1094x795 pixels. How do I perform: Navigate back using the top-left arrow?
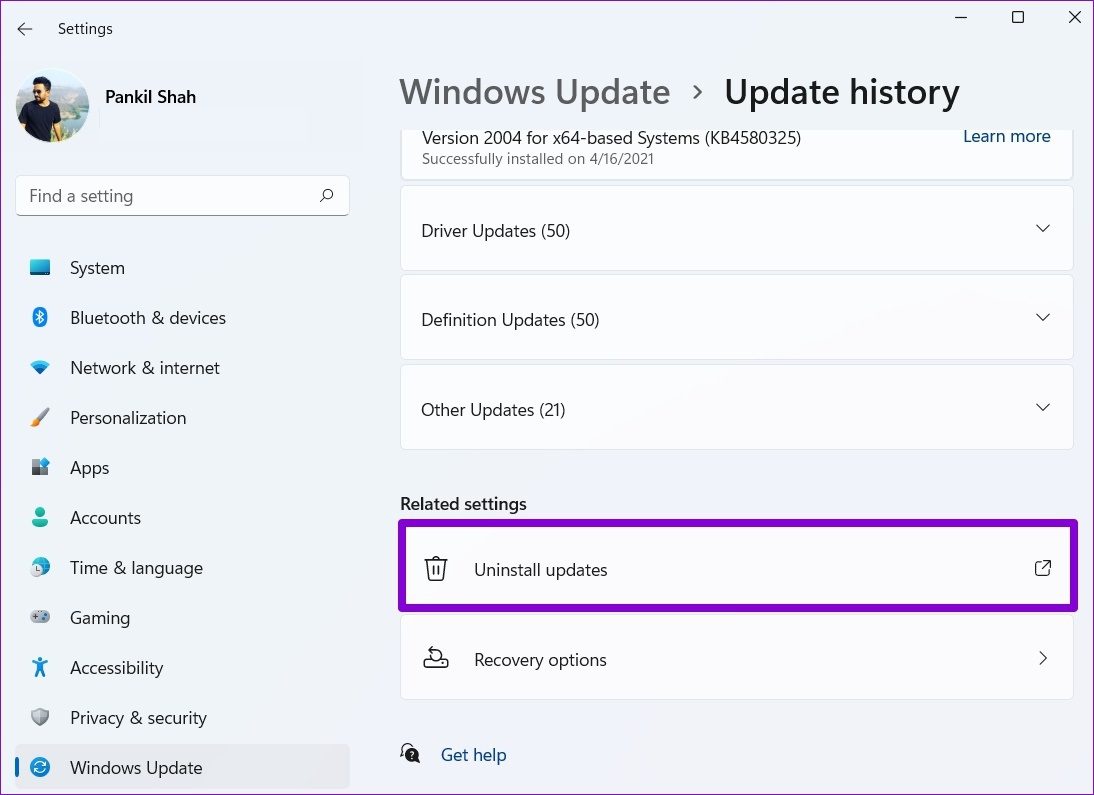(25, 29)
